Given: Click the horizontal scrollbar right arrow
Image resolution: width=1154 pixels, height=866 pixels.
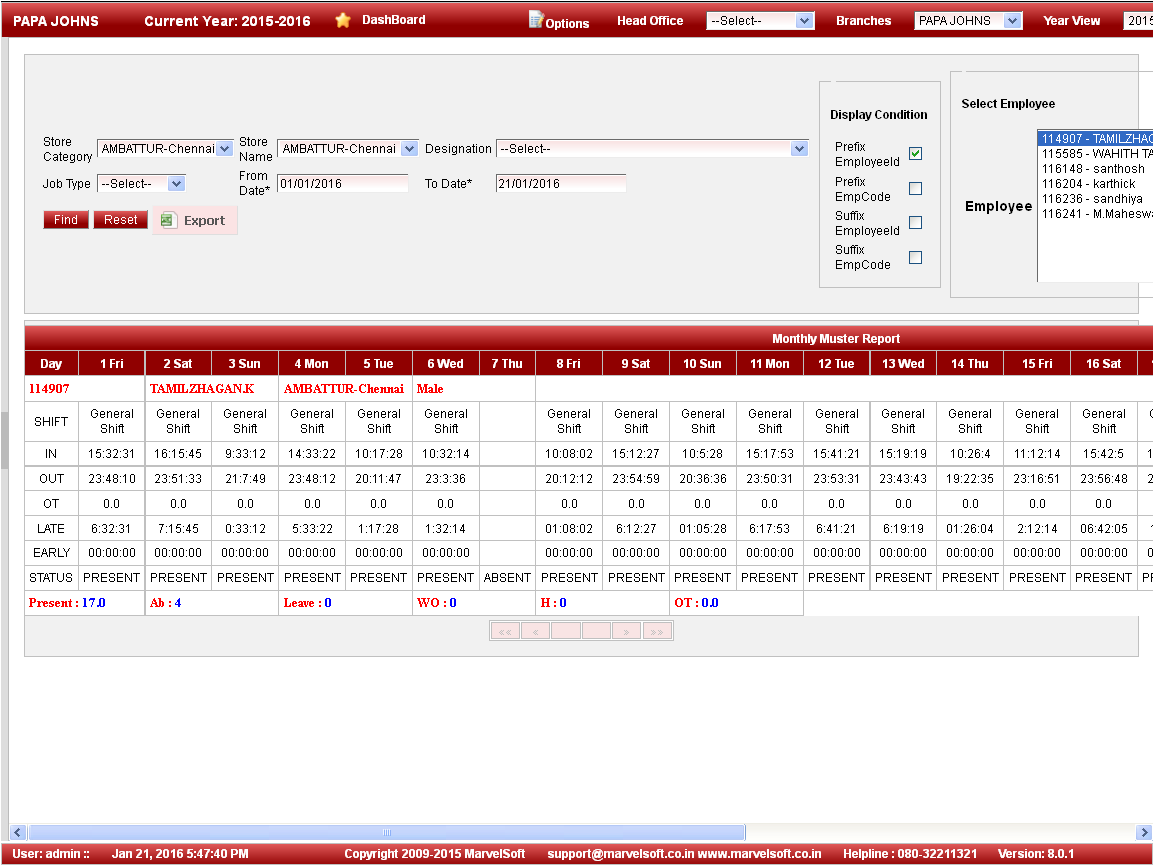Looking at the screenshot, I should coord(1144,832).
